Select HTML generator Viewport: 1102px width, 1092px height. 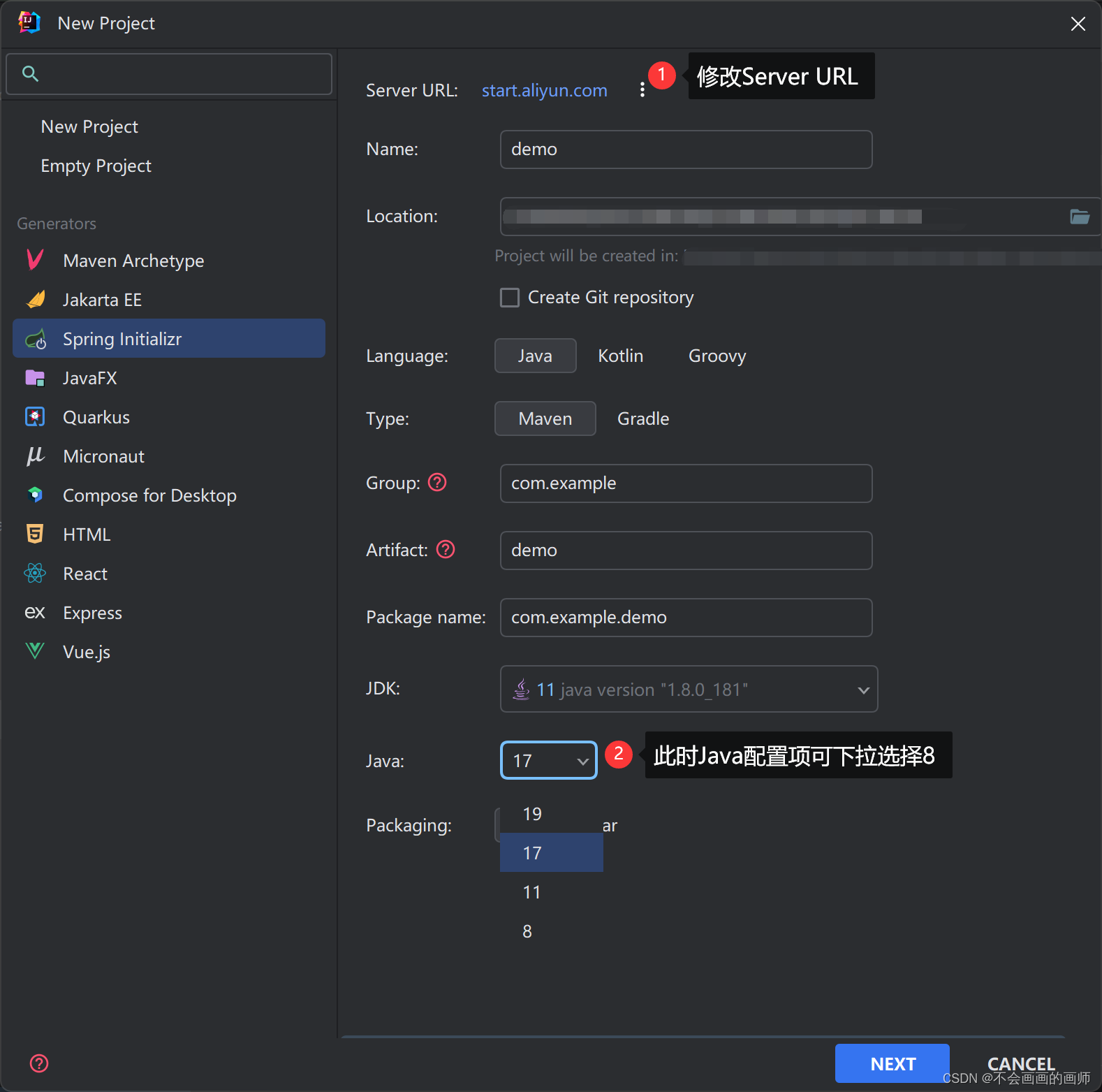click(x=169, y=534)
